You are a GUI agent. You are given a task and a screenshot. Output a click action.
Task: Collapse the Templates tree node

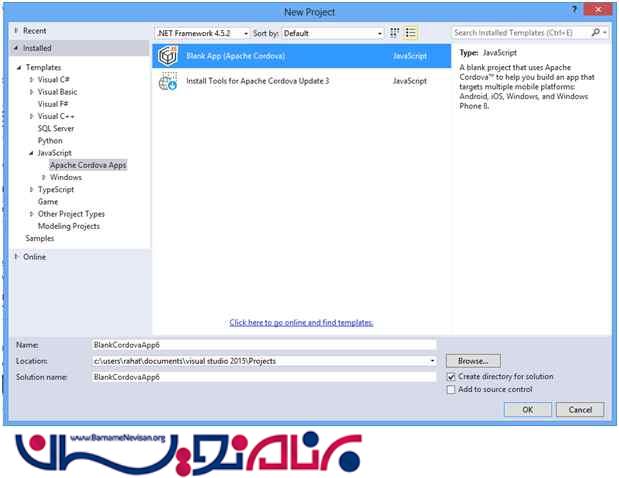[x=19, y=67]
